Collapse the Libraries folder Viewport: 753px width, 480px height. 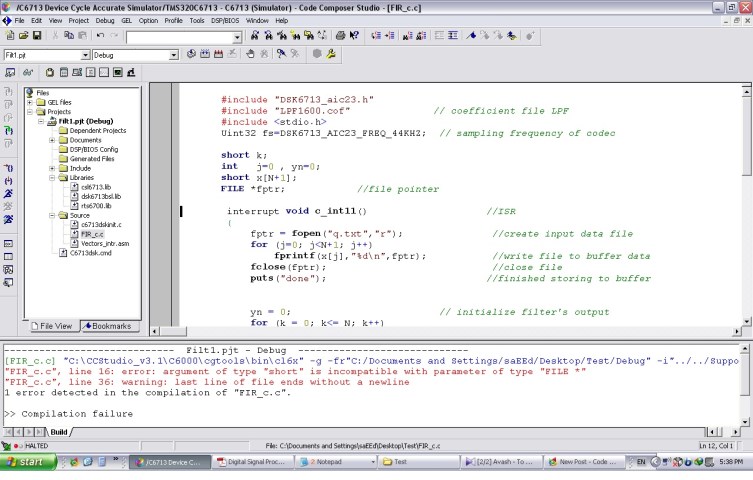[x=52, y=178]
